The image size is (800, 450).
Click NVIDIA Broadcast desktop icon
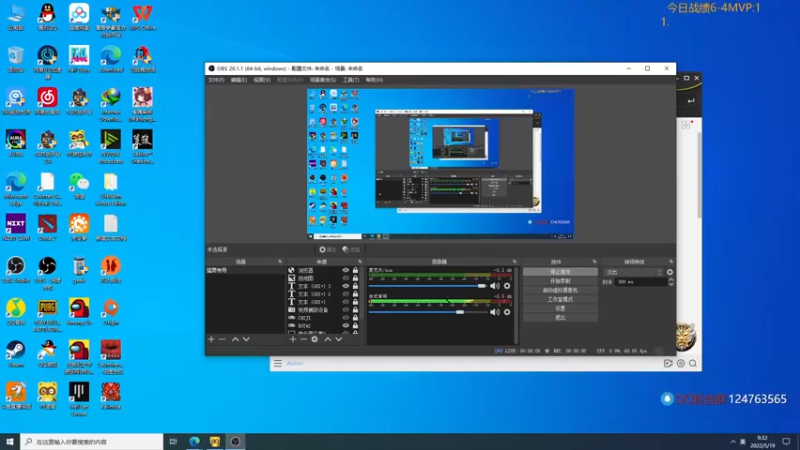point(111,146)
